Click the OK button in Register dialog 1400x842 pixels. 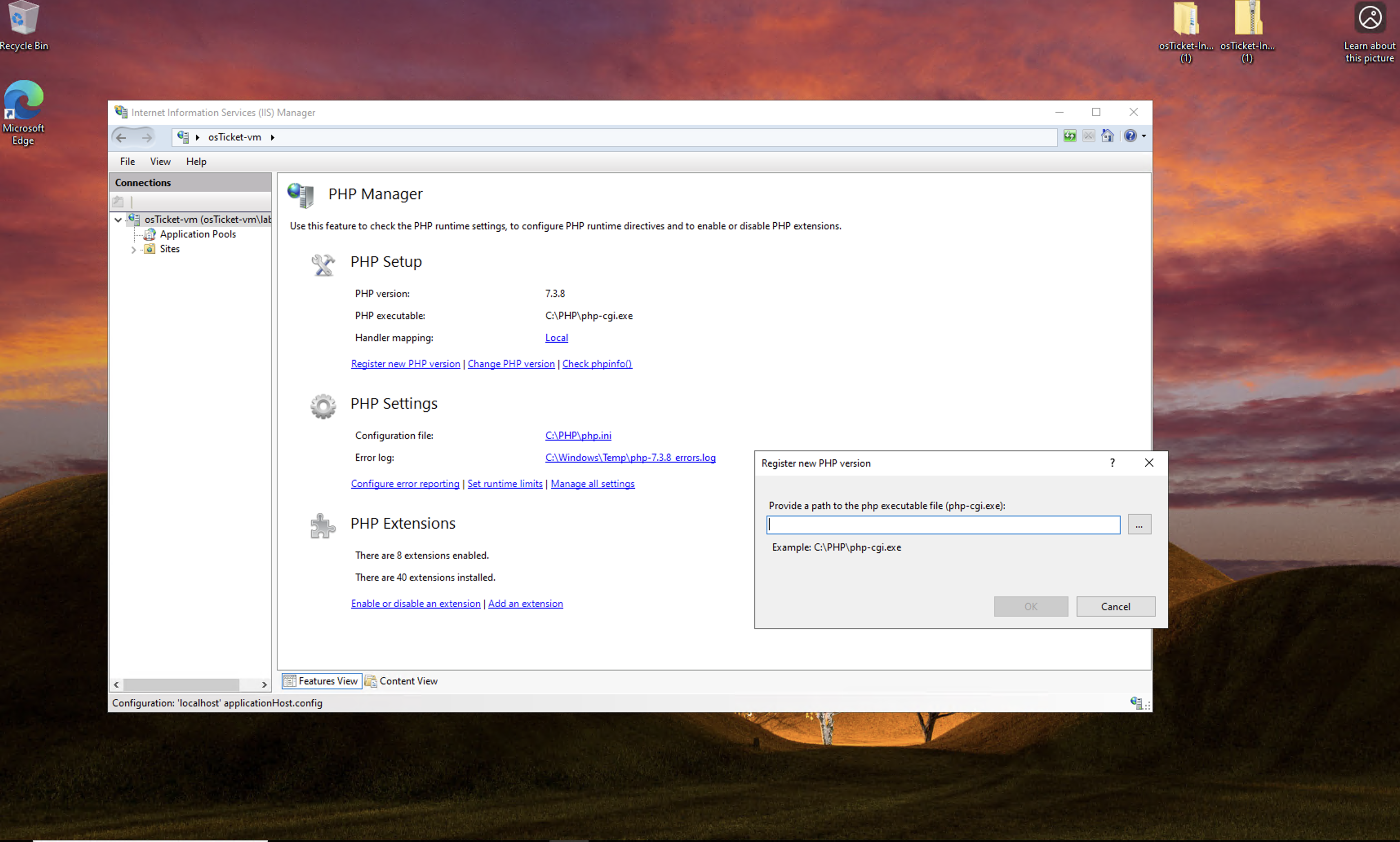(1031, 607)
